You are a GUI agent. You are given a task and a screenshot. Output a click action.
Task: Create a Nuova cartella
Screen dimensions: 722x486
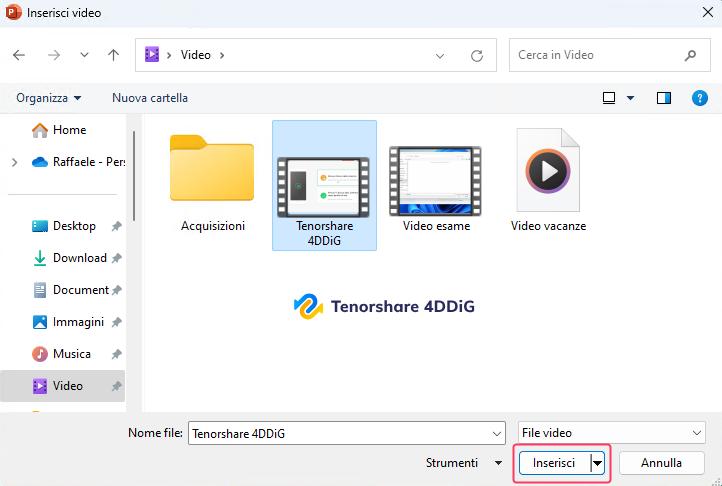click(x=150, y=98)
